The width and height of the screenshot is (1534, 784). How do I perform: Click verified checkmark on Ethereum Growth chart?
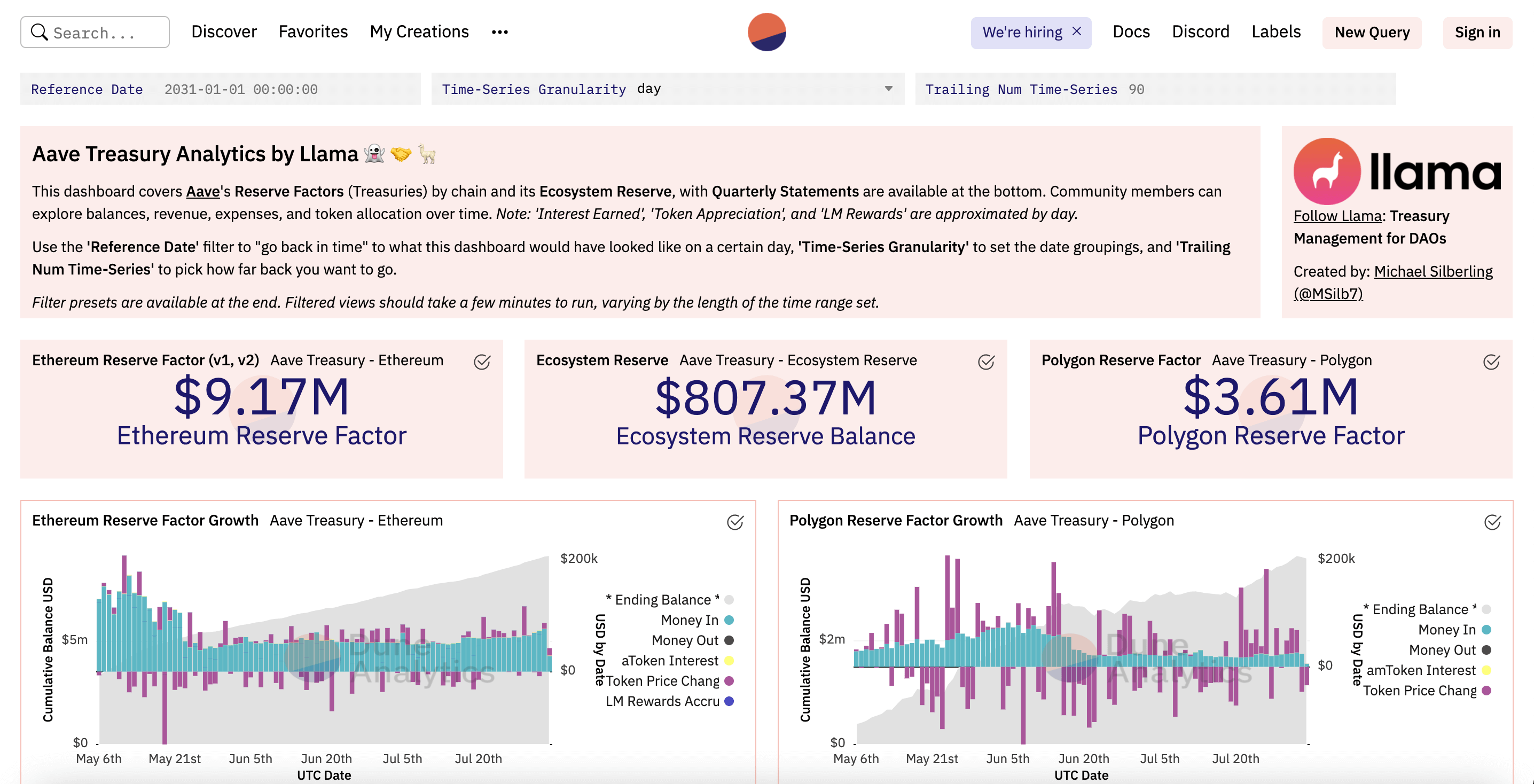(x=735, y=522)
